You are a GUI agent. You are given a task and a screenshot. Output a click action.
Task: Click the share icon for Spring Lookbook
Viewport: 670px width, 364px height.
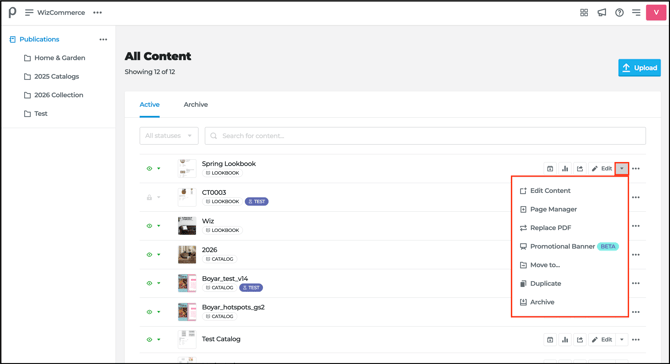click(580, 168)
